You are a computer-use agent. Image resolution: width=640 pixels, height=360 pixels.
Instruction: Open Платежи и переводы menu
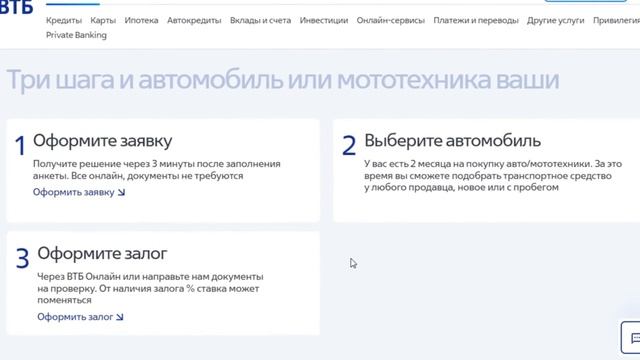476,20
